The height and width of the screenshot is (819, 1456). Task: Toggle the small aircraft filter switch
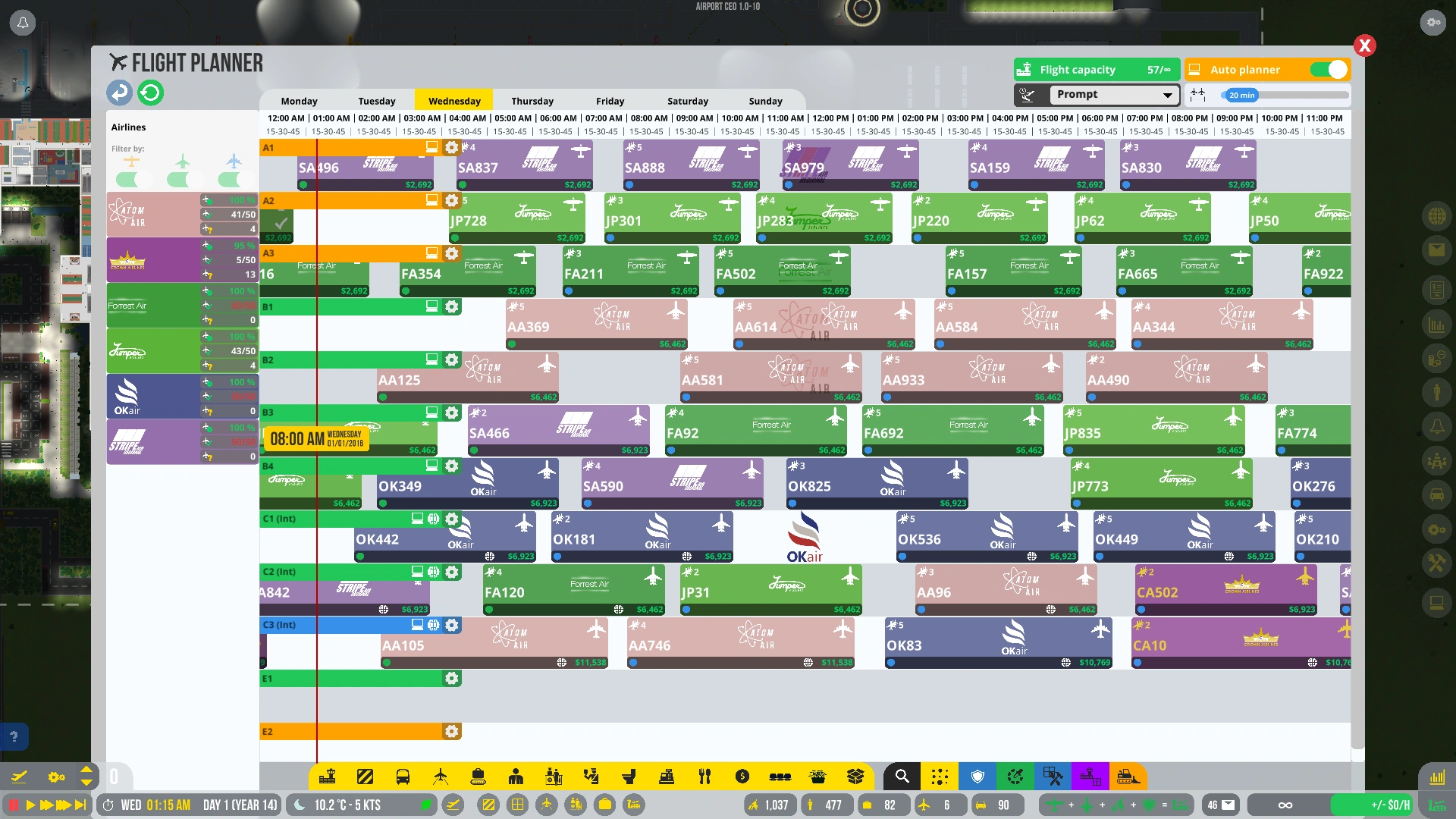point(131,180)
